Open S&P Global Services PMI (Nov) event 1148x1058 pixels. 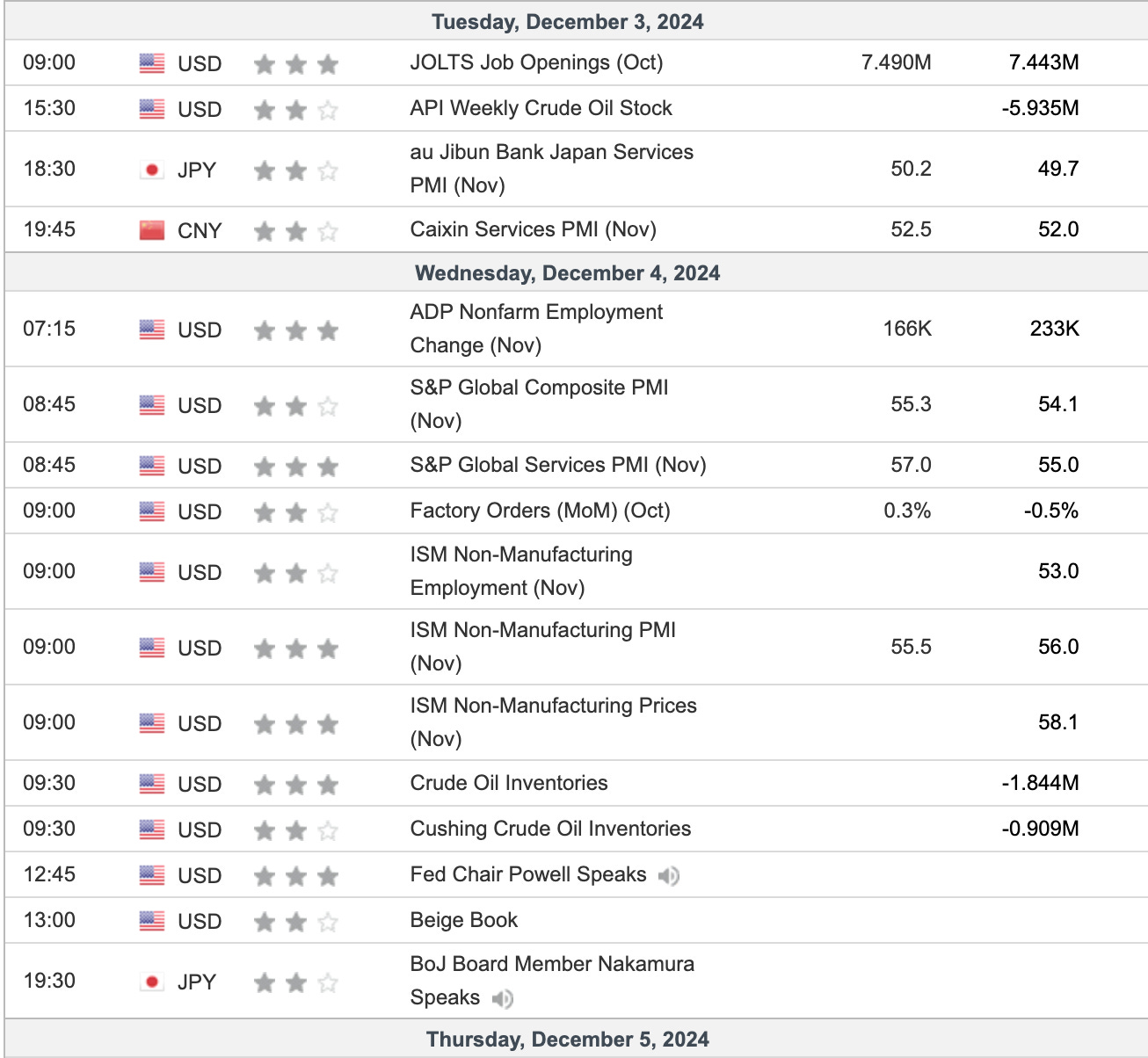(558, 465)
